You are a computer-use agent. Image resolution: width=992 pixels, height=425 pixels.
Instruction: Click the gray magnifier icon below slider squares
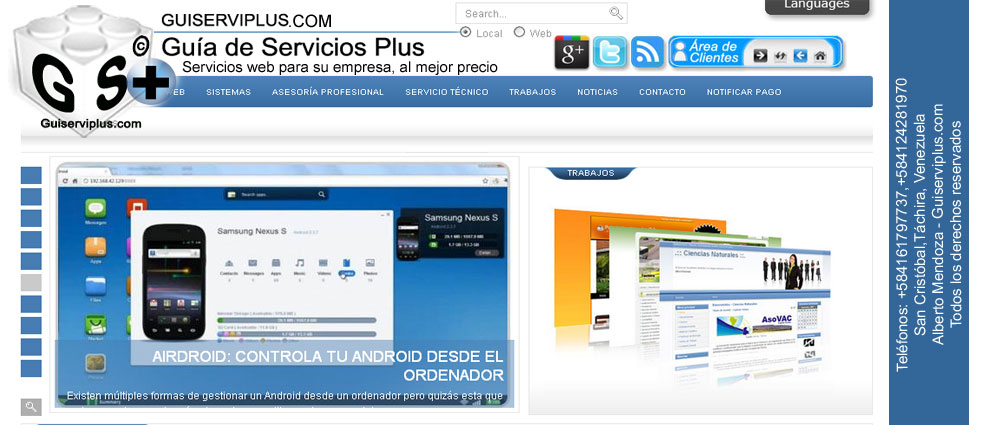click(x=31, y=407)
